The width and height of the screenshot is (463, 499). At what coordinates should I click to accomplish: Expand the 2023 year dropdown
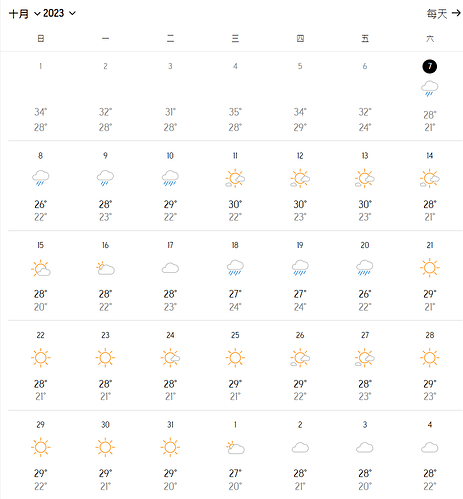coord(59,14)
